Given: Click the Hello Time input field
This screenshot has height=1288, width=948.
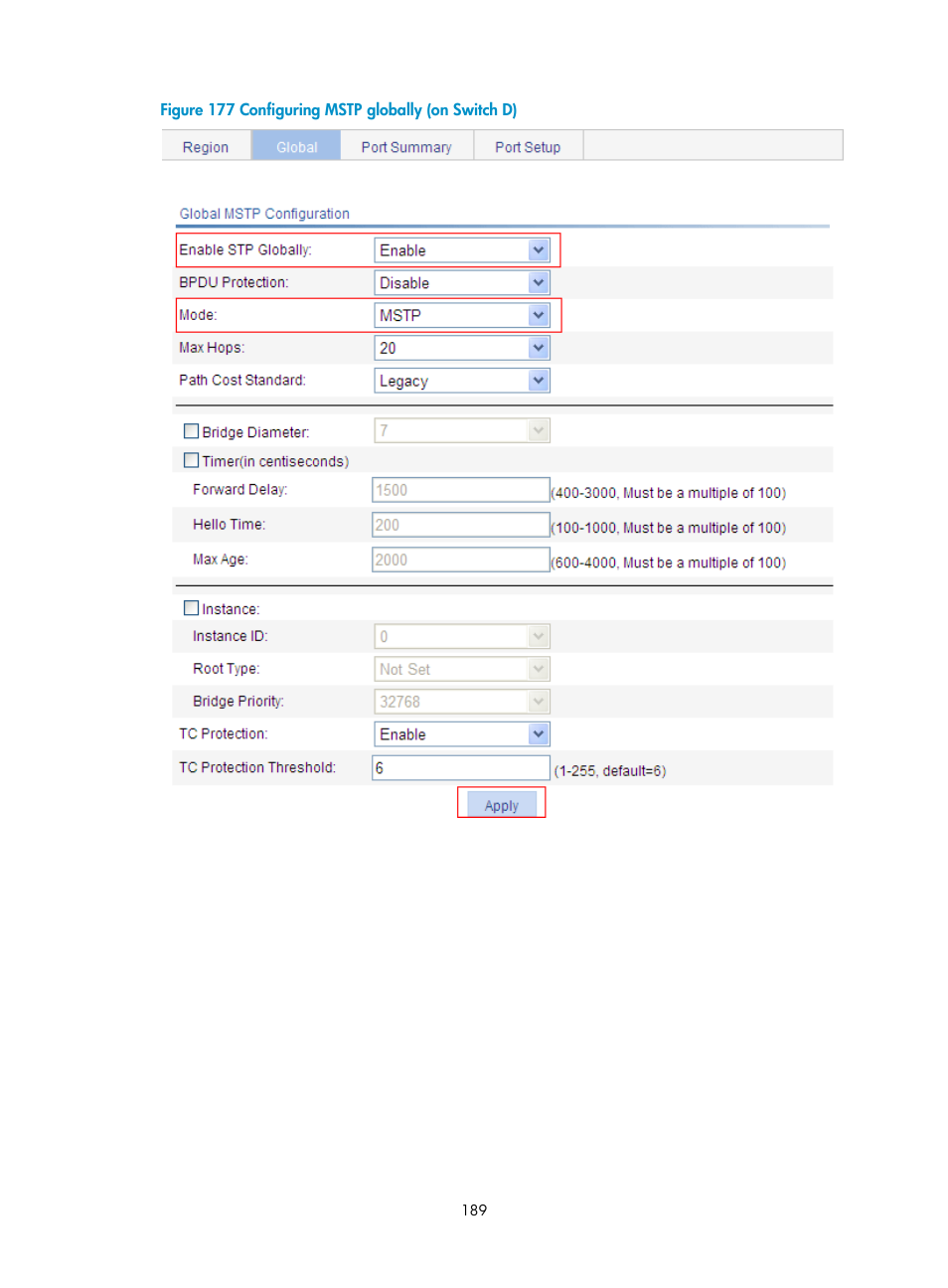Looking at the screenshot, I should 460,525.
